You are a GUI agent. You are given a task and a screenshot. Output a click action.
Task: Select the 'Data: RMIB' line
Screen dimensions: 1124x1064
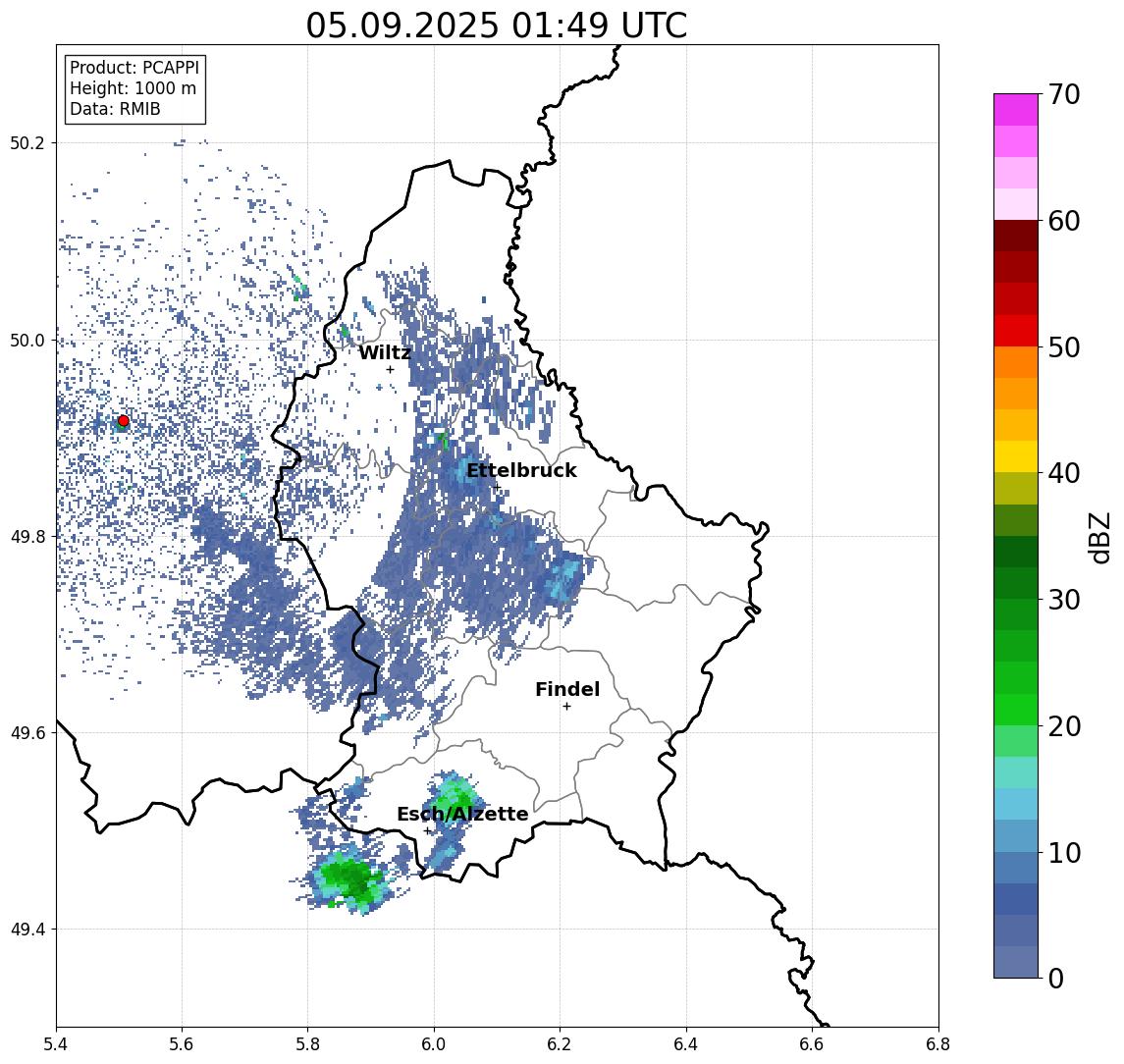pos(115,109)
